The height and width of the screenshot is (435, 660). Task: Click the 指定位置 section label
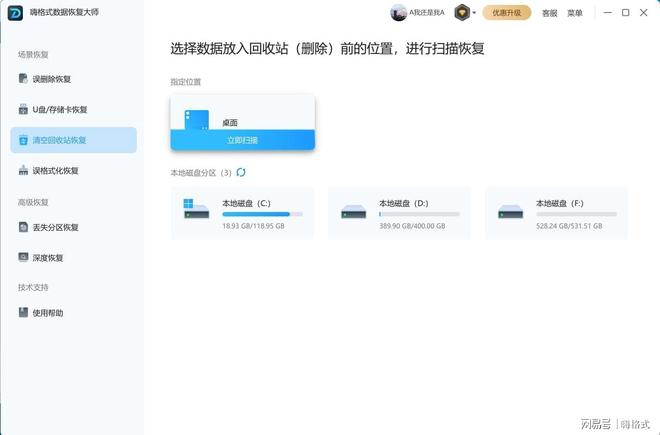click(x=186, y=82)
